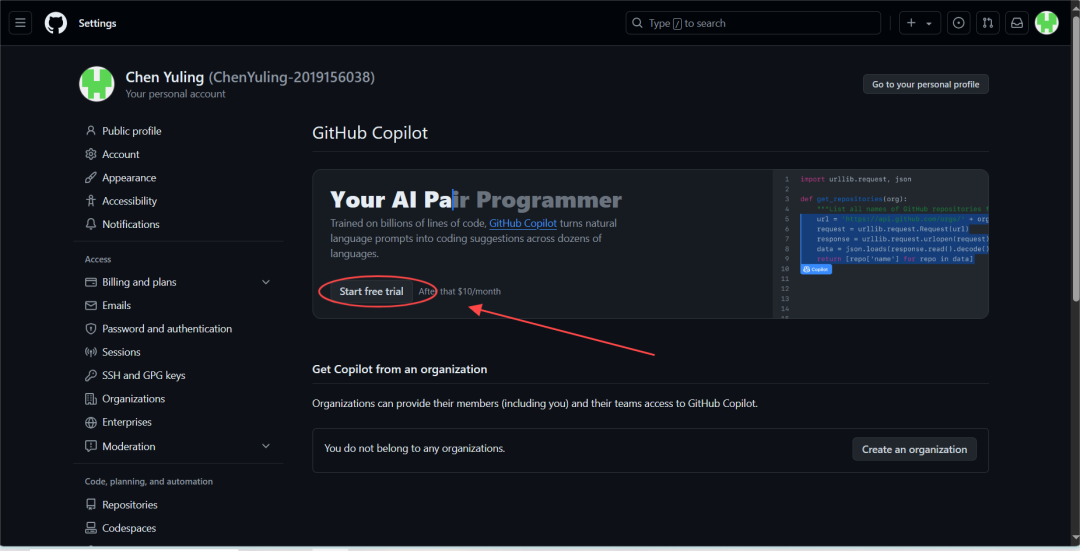The height and width of the screenshot is (551, 1080).
Task: Click the broadcast icon beside Sessions
Action: 90,352
